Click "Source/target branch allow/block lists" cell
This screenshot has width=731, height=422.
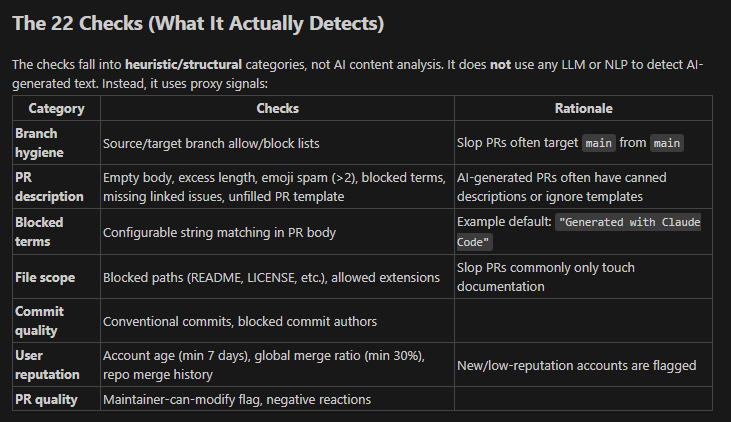(x=212, y=143)
